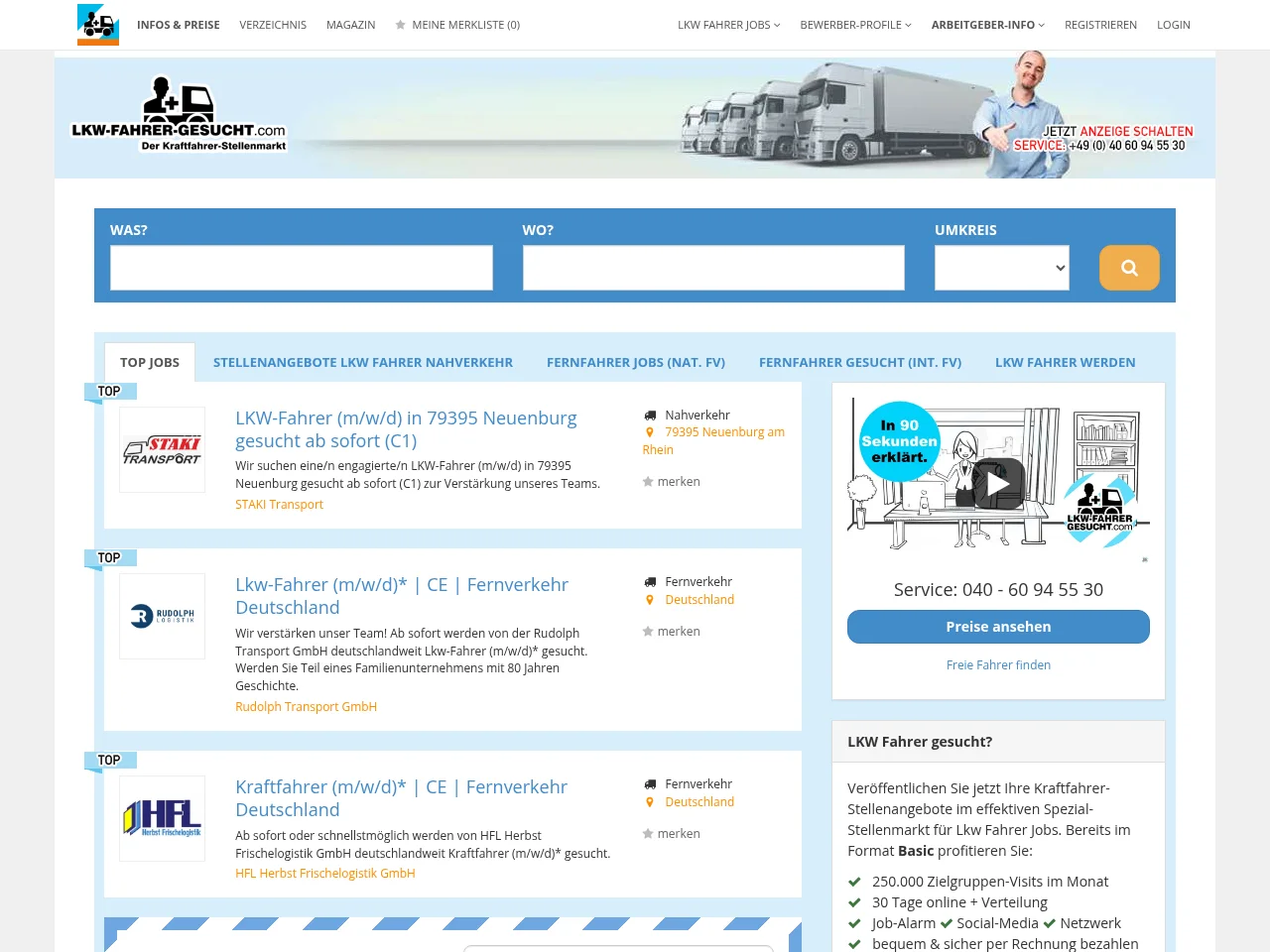
Task: Open Registrieren page
Action: point(1101,25)
